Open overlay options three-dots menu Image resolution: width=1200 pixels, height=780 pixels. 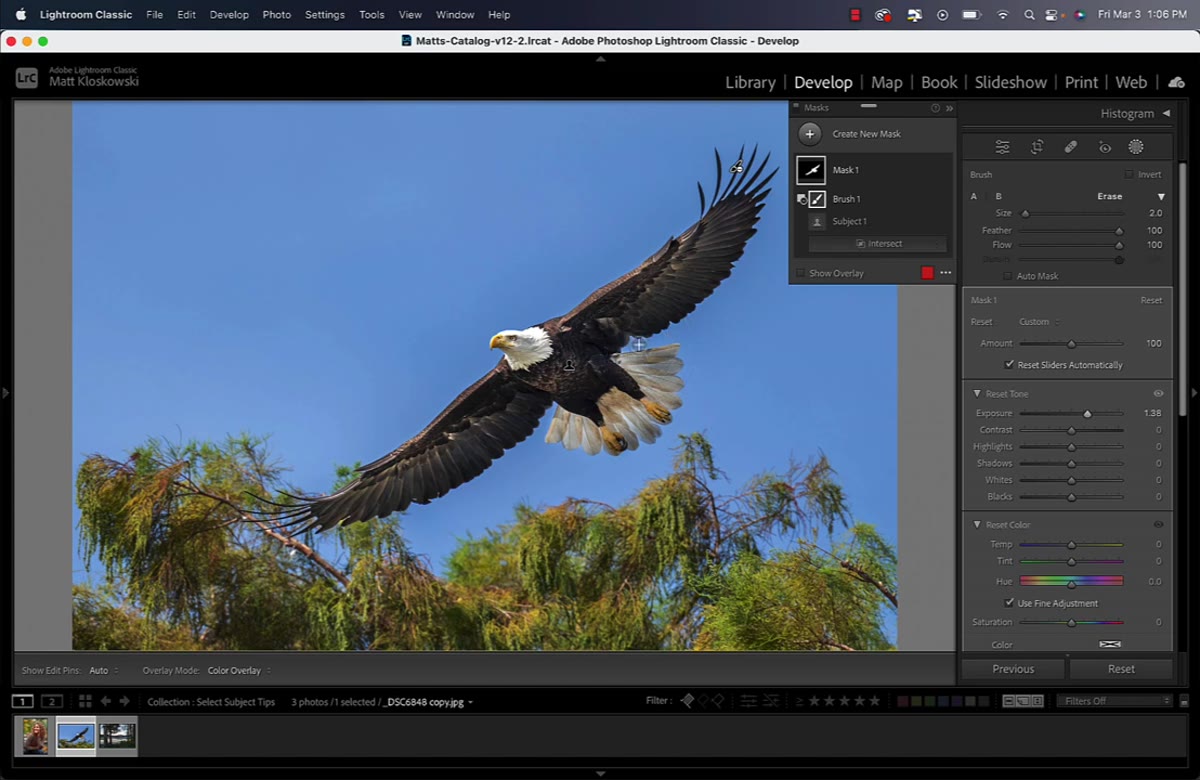click(x=945, y=273)
